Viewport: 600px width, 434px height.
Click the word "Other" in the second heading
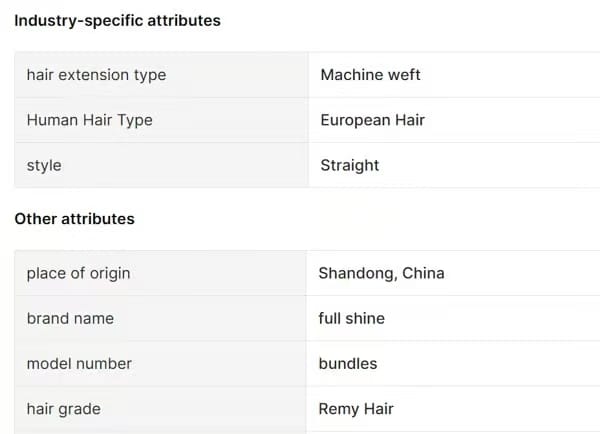35,218
